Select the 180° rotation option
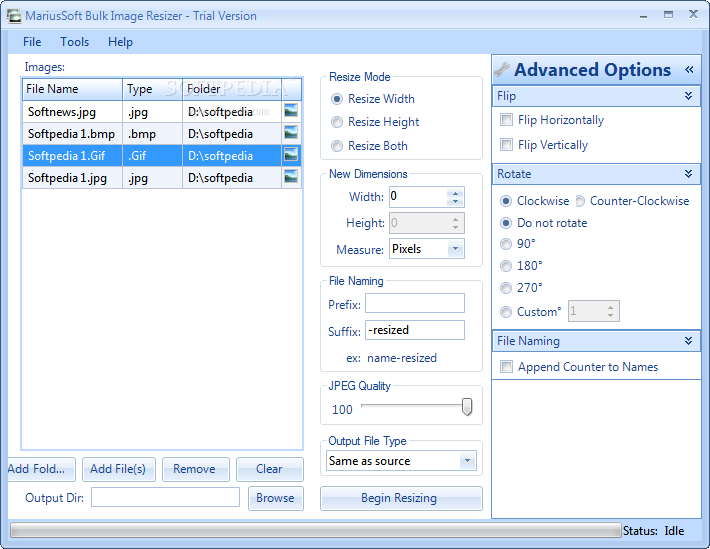This screenshot has height=549, width=710. pos(506,265)
